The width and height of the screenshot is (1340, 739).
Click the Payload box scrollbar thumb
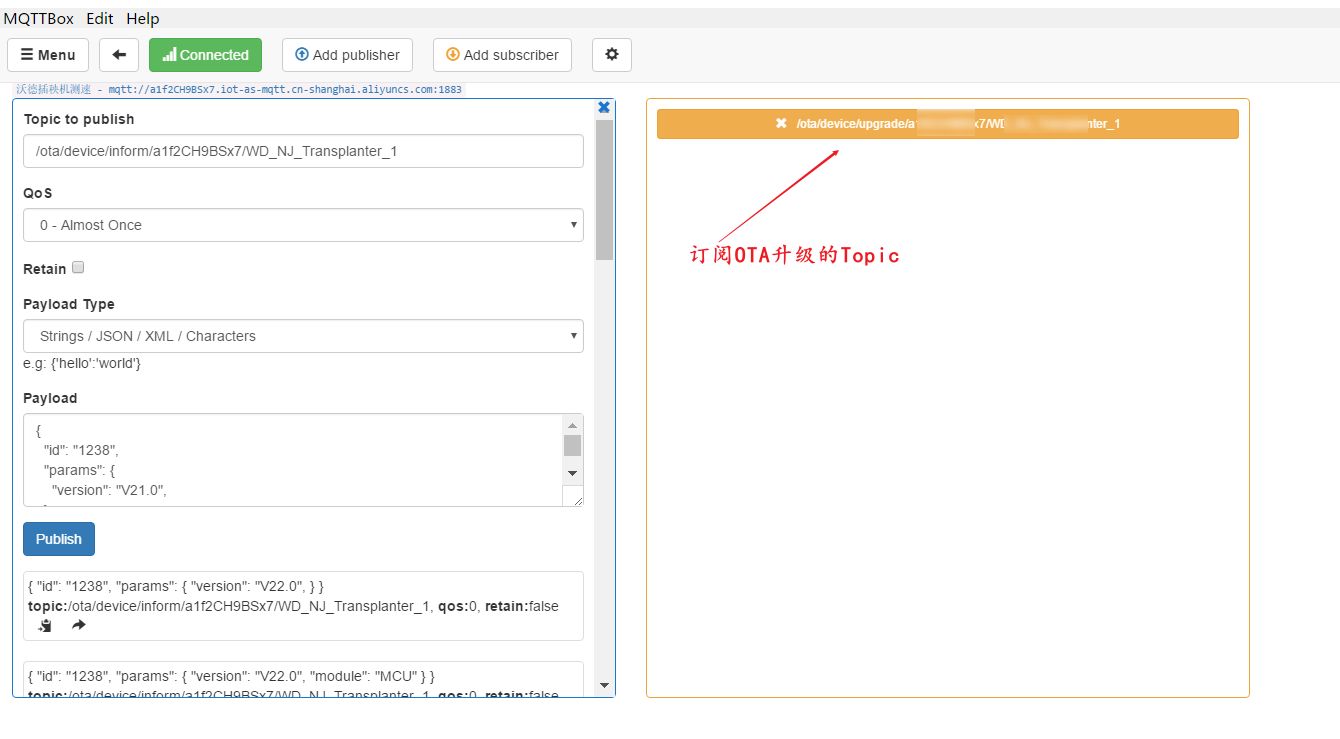tap(572, 445)
